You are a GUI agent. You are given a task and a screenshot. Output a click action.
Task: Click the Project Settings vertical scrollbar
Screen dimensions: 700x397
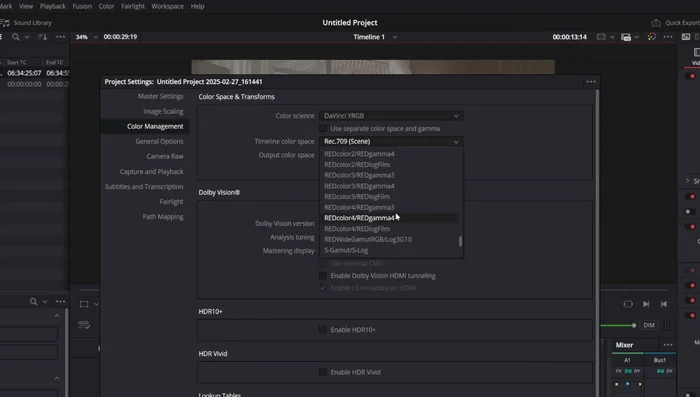[597, 243]
